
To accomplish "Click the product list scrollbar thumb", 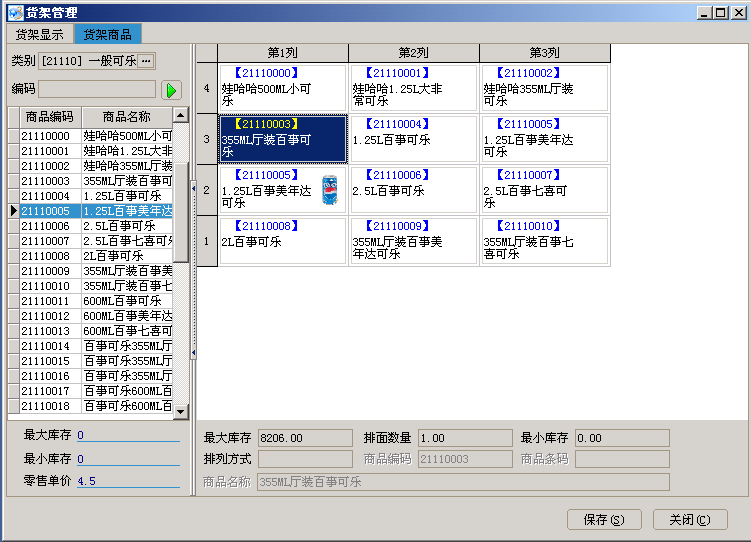I will click(181, 212).
